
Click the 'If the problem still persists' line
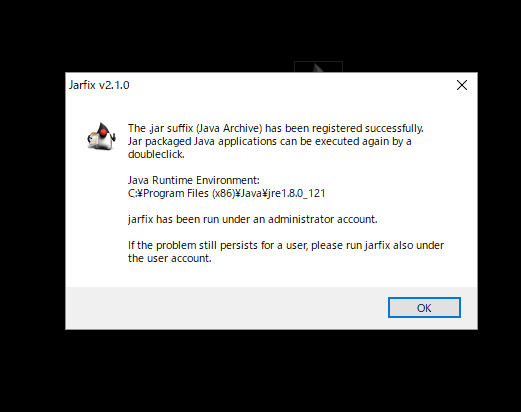point(286,245)
